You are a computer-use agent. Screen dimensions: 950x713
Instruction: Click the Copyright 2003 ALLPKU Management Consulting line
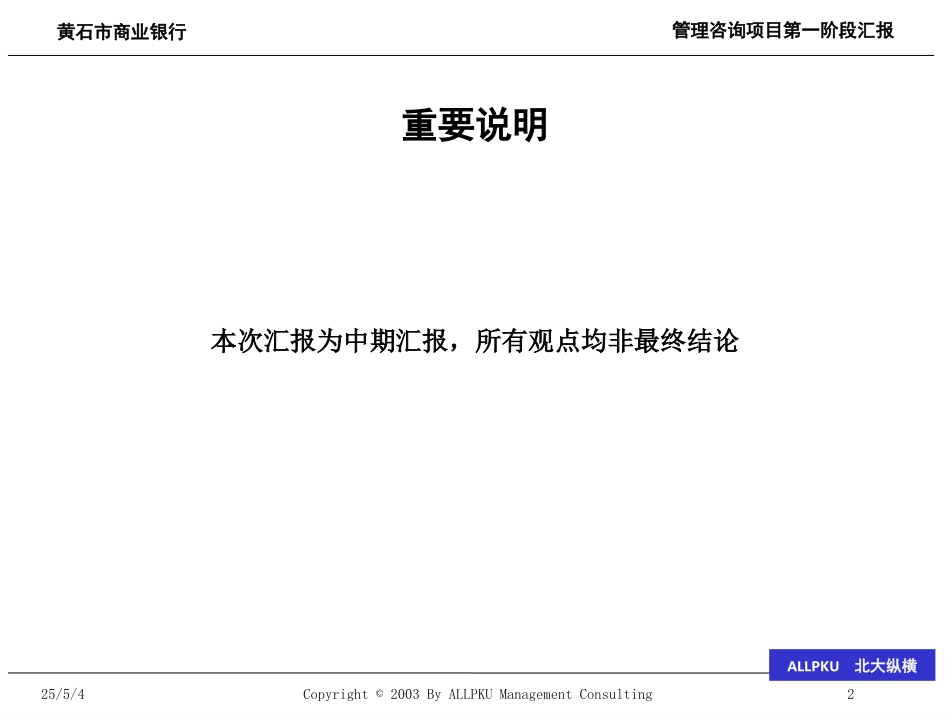[x=477, y=694]
